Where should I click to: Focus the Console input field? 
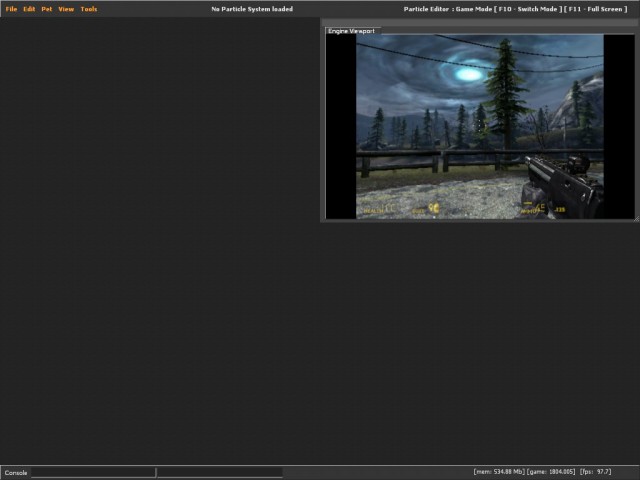(93, 473)
